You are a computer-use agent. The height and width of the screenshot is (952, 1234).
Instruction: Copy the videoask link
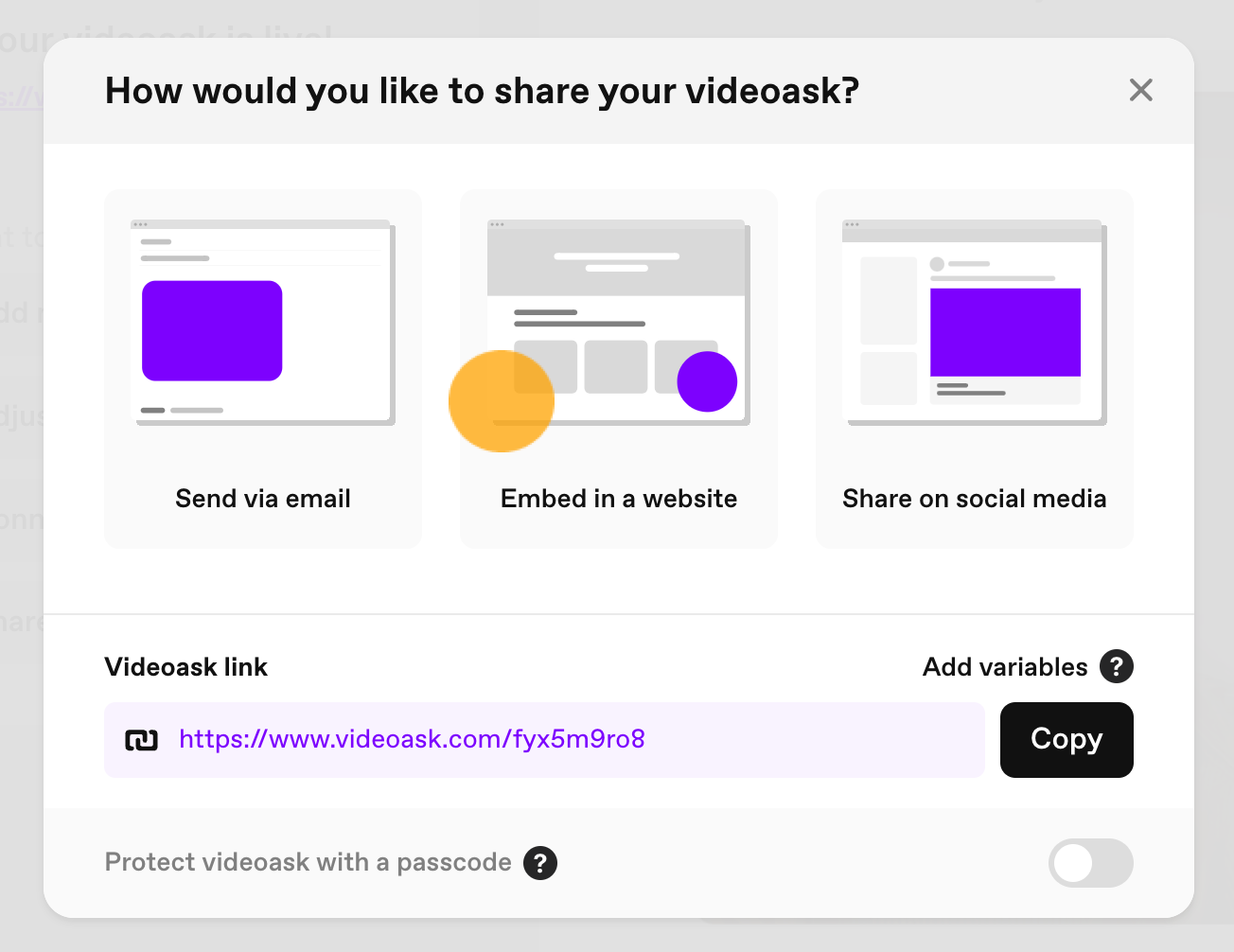(1067, 740)
